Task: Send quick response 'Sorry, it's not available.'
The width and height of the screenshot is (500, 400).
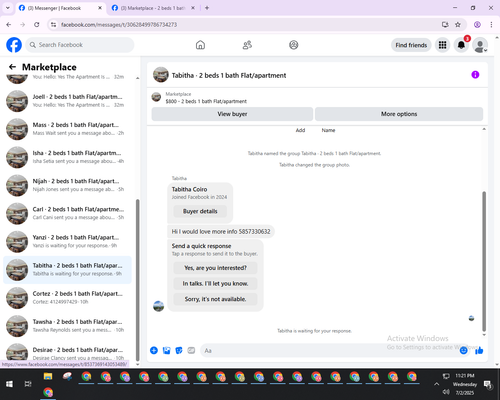Action: click(215, 299)
